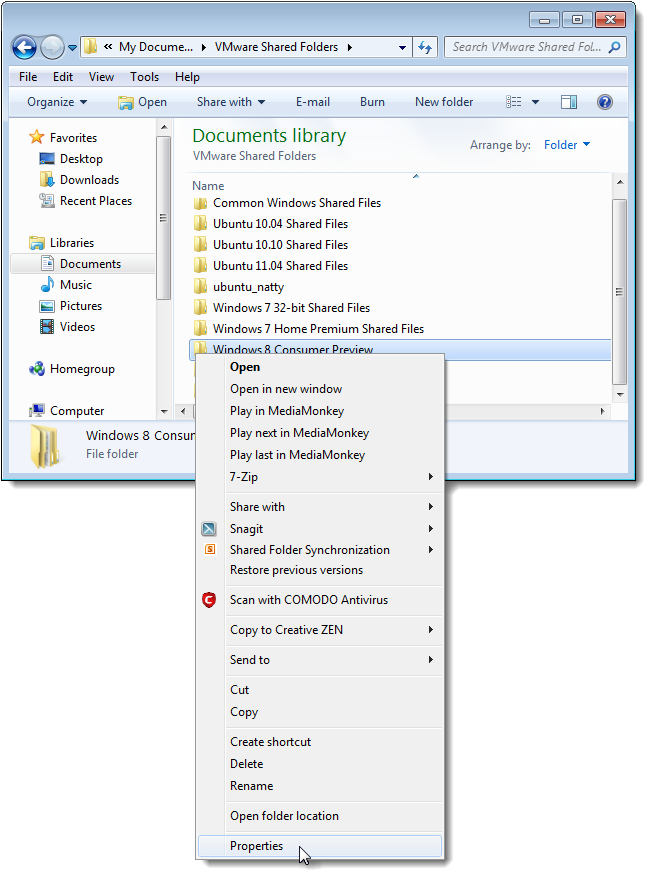Screen dimensions: 645x870
Task: Choose Delete in context menu
Action: tap(320, 764)
